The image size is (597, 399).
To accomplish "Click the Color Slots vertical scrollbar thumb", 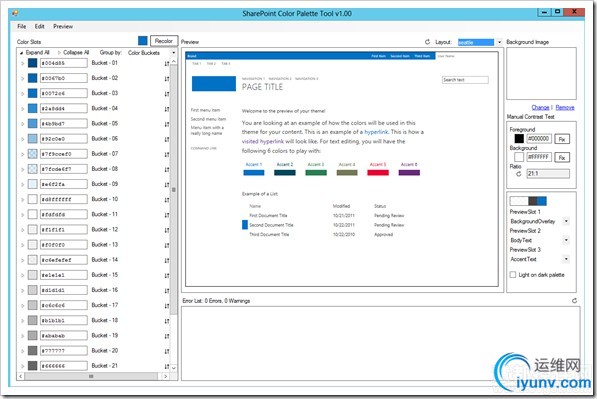I will point(174,190).
